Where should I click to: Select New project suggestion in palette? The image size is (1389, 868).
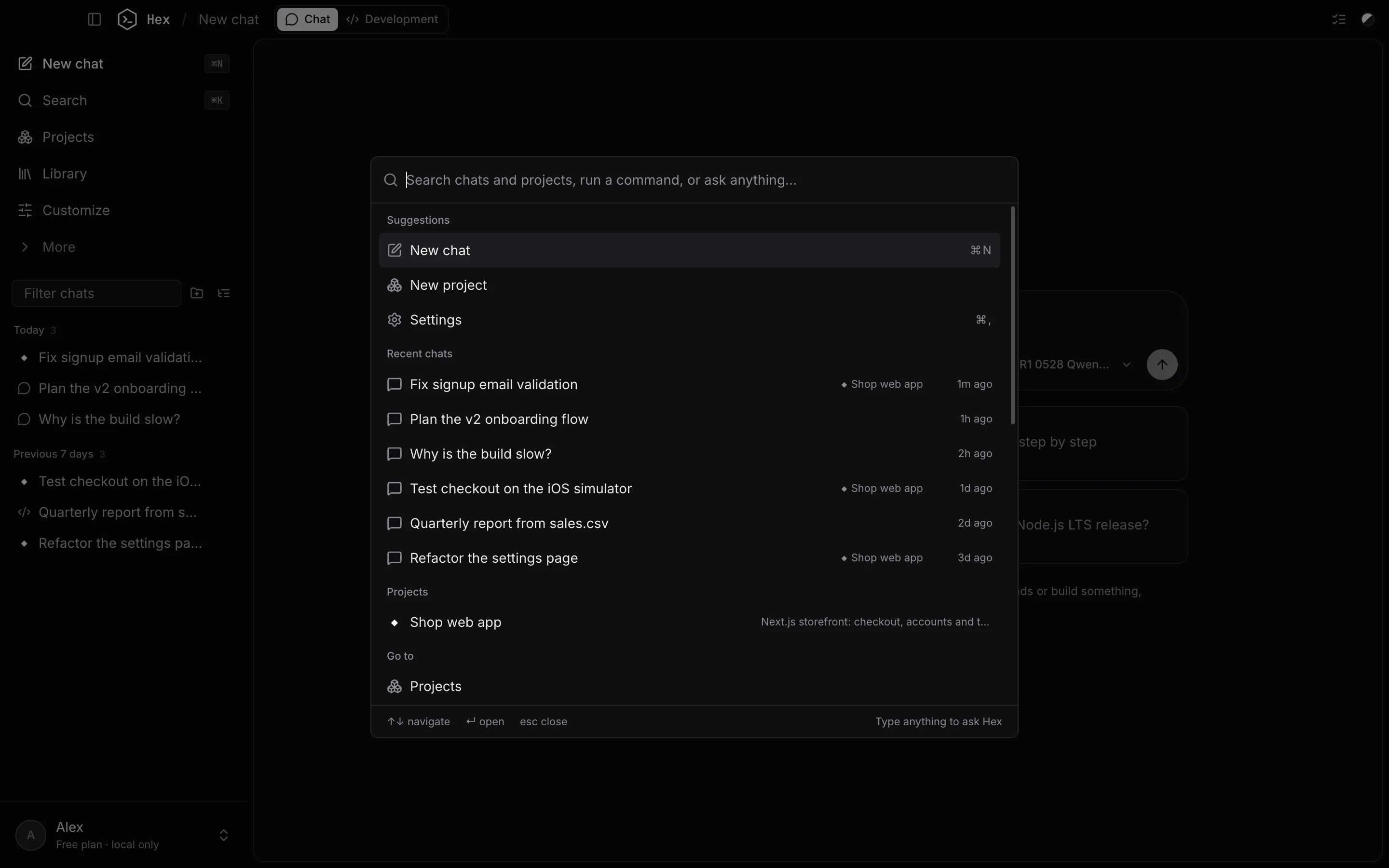tap(689, 285)
